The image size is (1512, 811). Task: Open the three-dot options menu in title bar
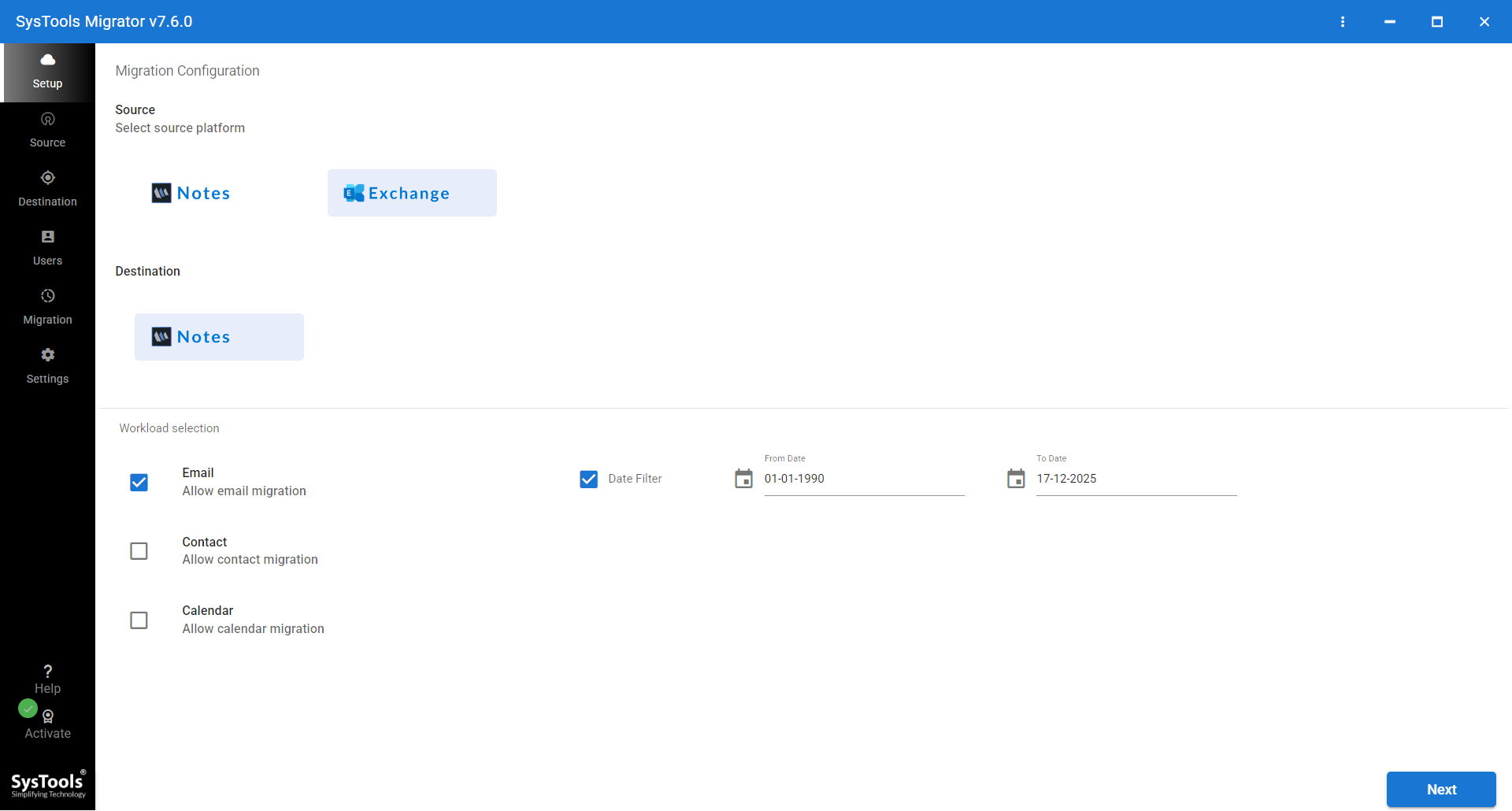[1343, 21]
